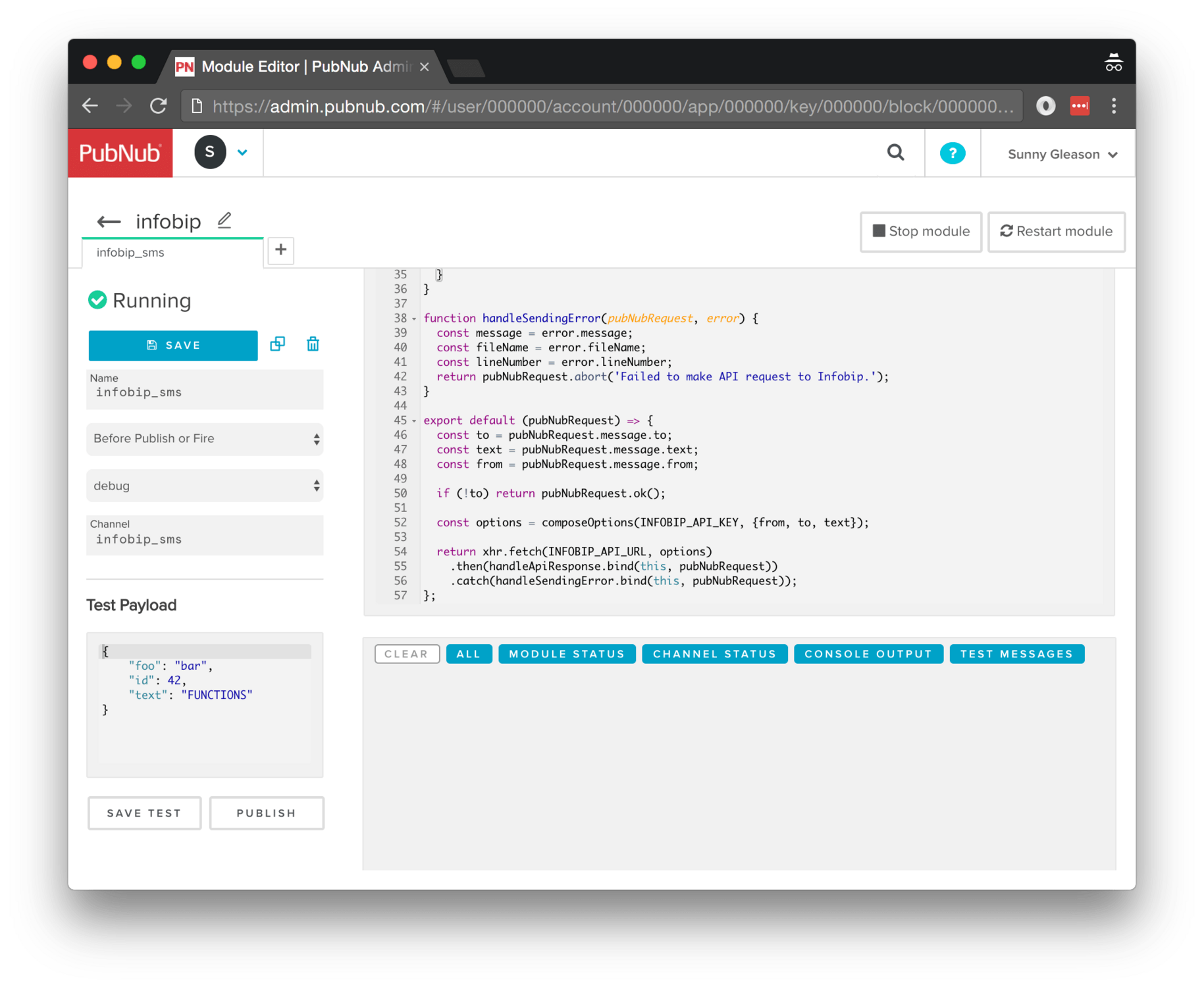Image resolution: width=1204 pixels, height=987 pixels.
Task: Click the trash delete icon
Action: 313,344
